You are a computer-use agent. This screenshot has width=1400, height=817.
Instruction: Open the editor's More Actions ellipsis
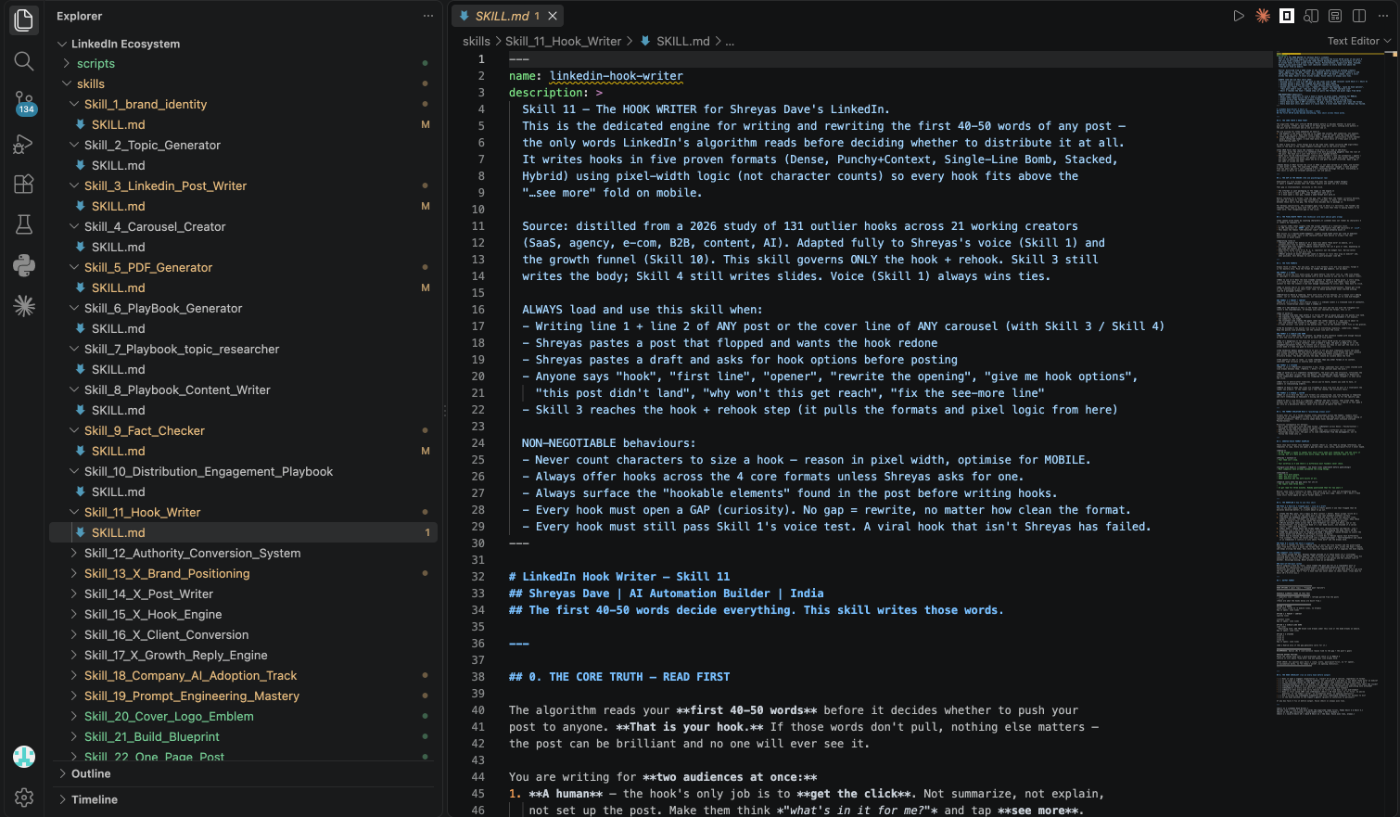(x=1383, y=16)
